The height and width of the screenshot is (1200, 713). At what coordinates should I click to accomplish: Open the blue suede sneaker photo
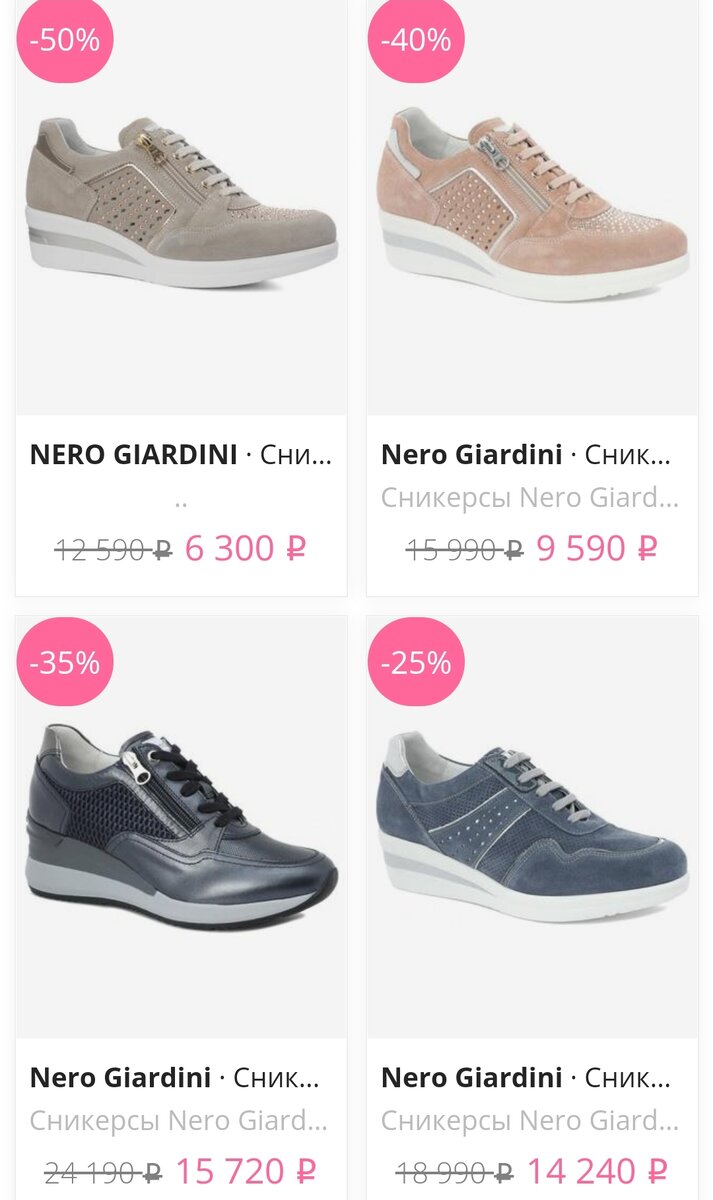(532, 827)
